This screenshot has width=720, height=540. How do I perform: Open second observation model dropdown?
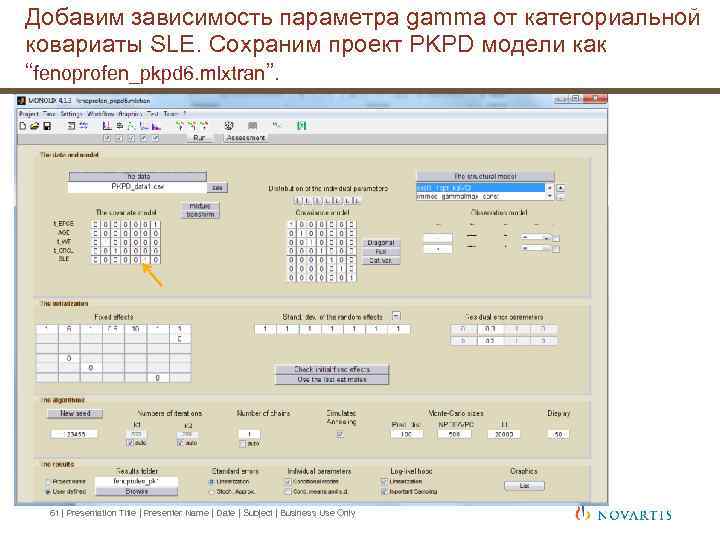click(535, 248)
